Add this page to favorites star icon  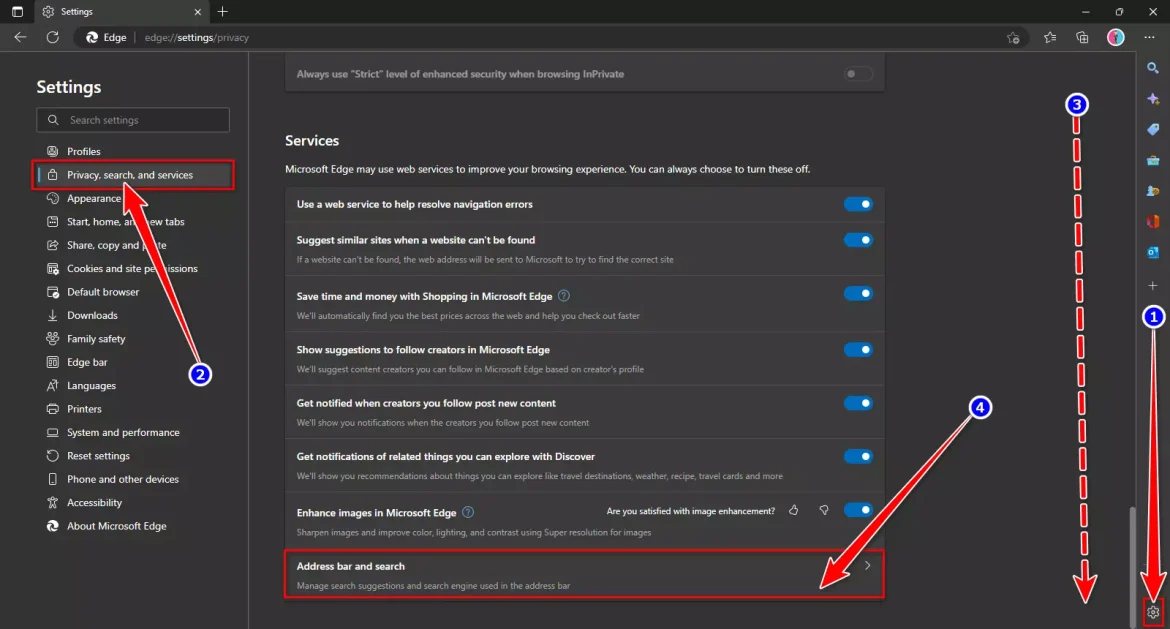[x=1013, y=37]
